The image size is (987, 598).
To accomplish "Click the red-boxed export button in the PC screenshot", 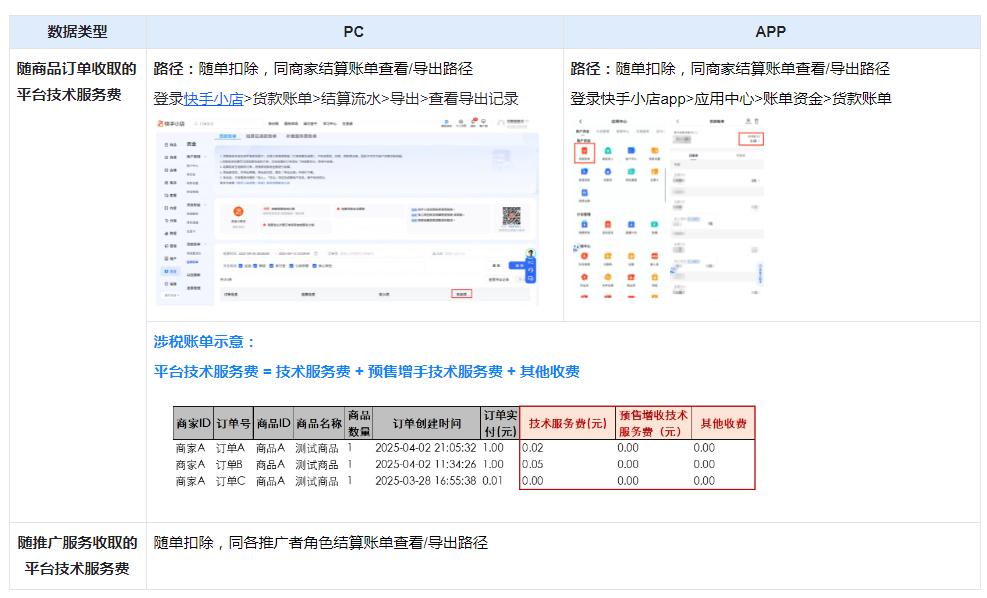I will (x=462, y=292).
